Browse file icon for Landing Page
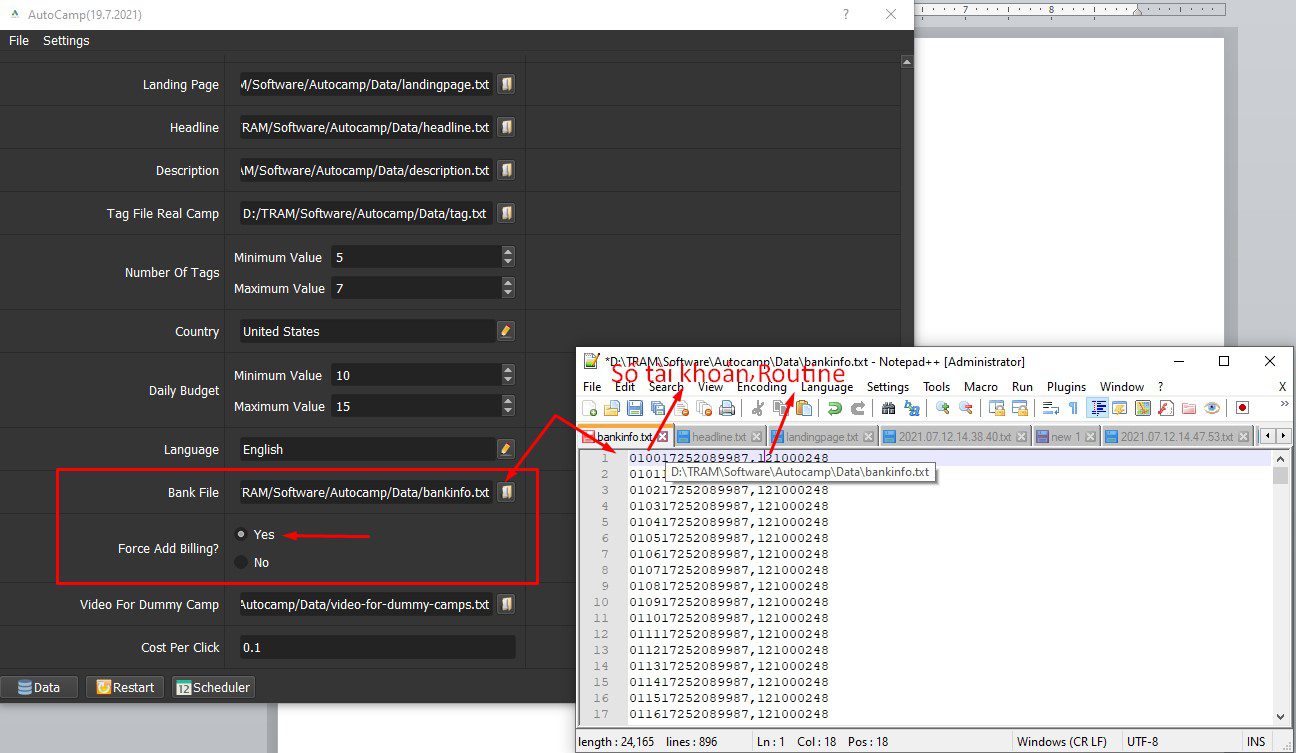Screen dimensions: 1296x753 [x=506, y=84]
